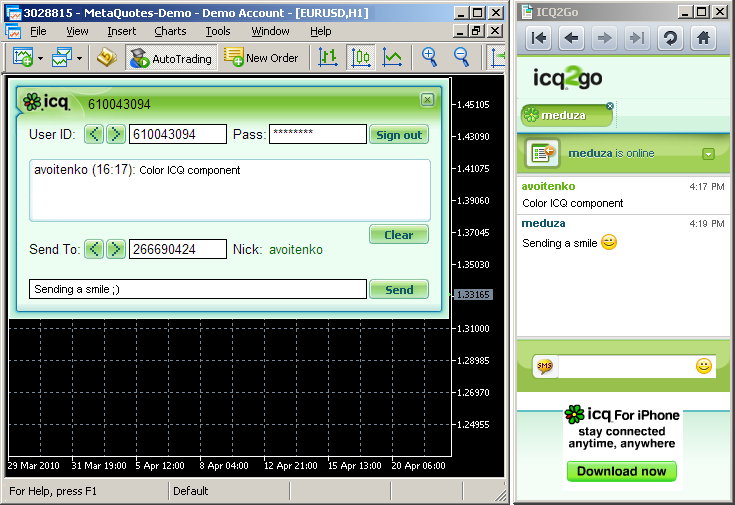Open the File menu
Screen dimensions: 735x505
point(38,31)
